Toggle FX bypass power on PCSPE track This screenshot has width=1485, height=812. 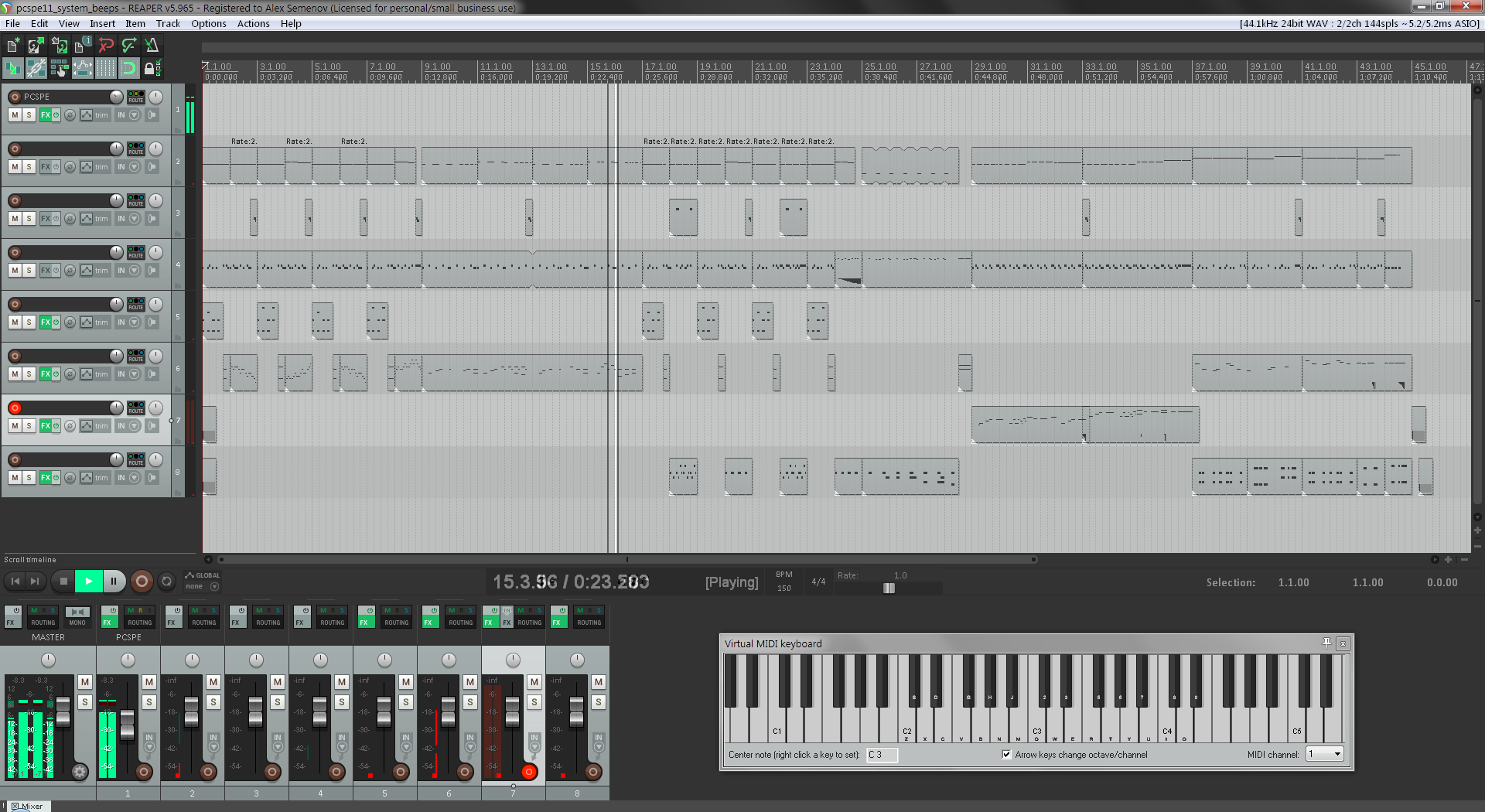click(56, 115)
